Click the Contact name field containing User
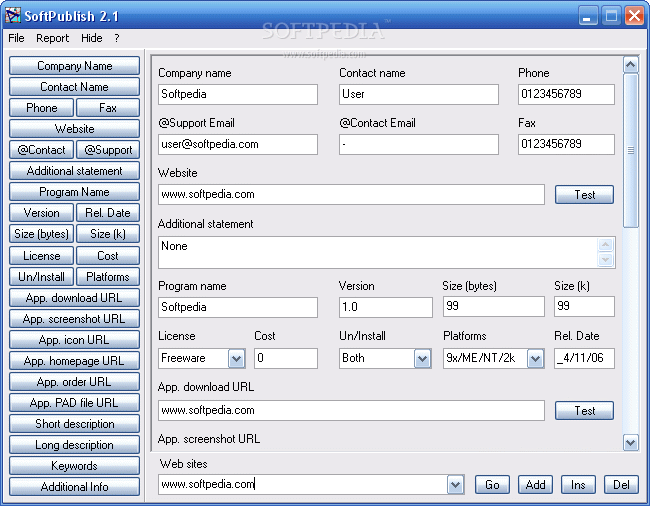This screenshot has width=650, height=506. tap(419, 94)
